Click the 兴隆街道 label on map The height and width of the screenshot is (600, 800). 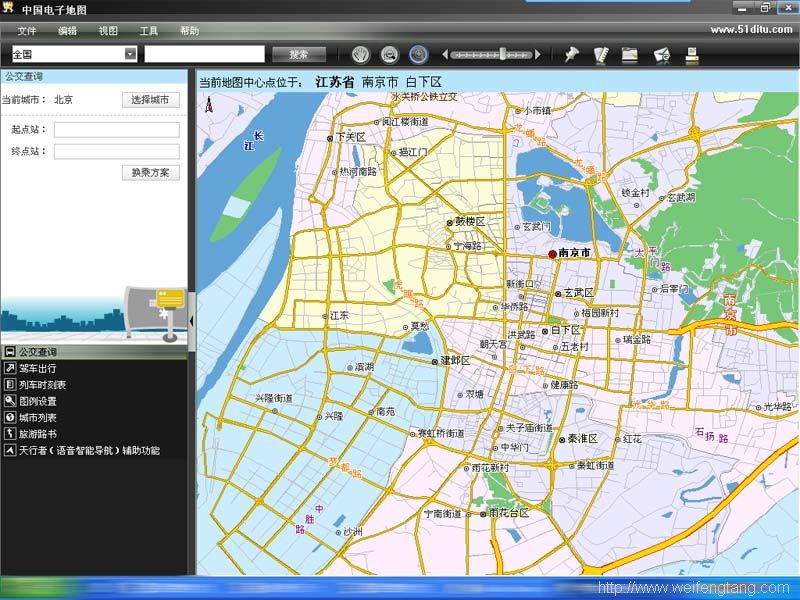coord(274,398)
